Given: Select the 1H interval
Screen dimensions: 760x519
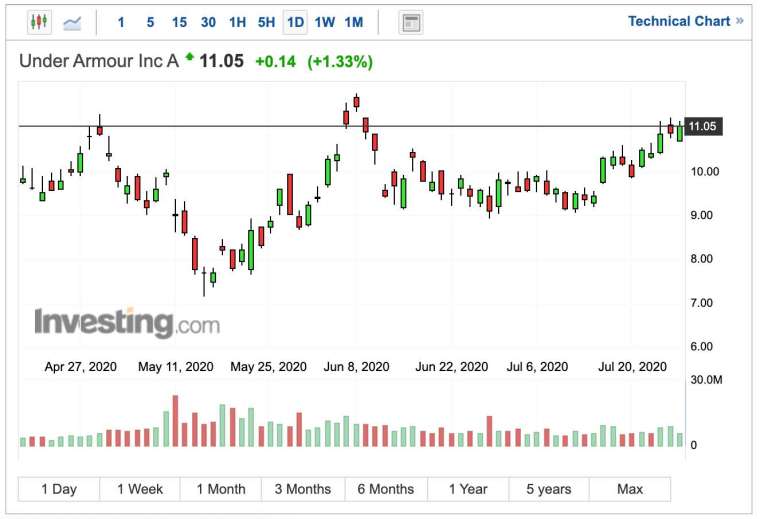Looking at the screenshot, I should pyautogui.click(x=238, y=22).
